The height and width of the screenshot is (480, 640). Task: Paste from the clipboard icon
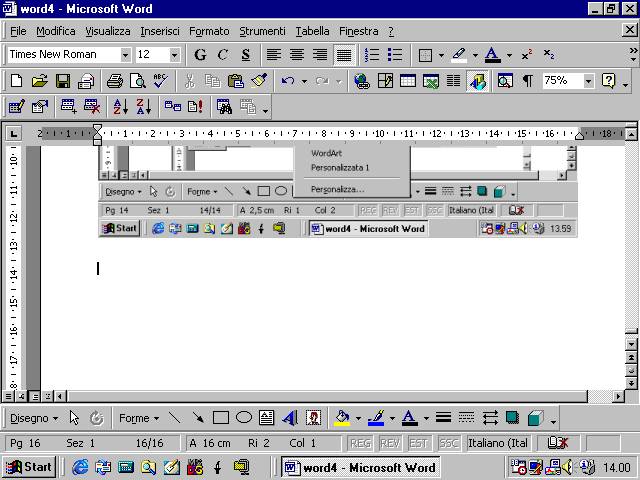[x=236, y=81]
